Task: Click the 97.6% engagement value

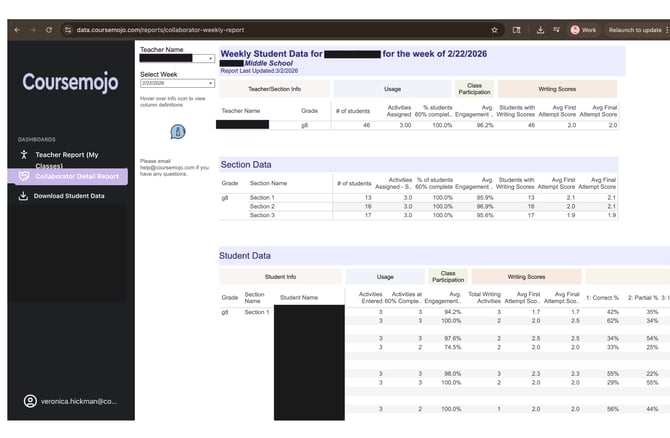Action: click(x=452, y=338)
